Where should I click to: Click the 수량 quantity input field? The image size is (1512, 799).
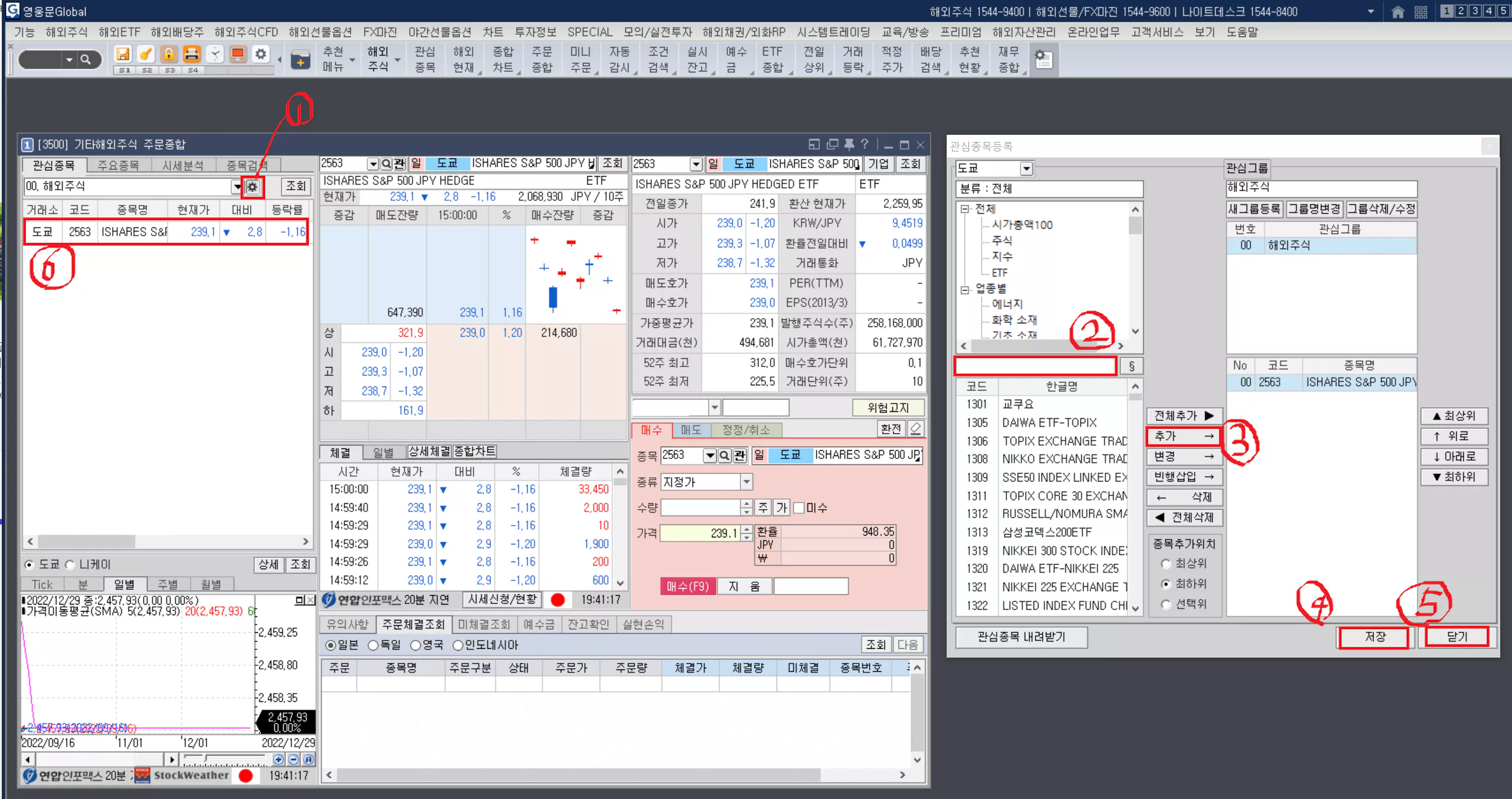point(700,507)
